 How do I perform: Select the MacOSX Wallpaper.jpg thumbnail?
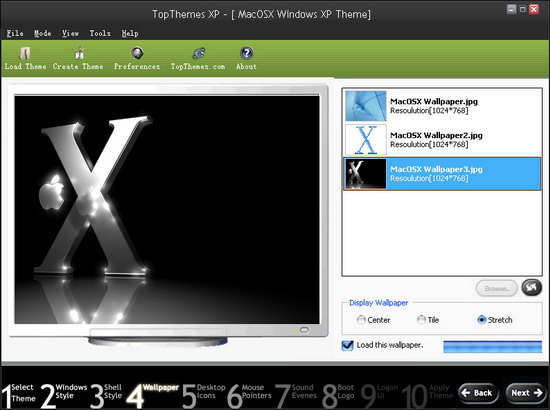[x=365, y=106]
